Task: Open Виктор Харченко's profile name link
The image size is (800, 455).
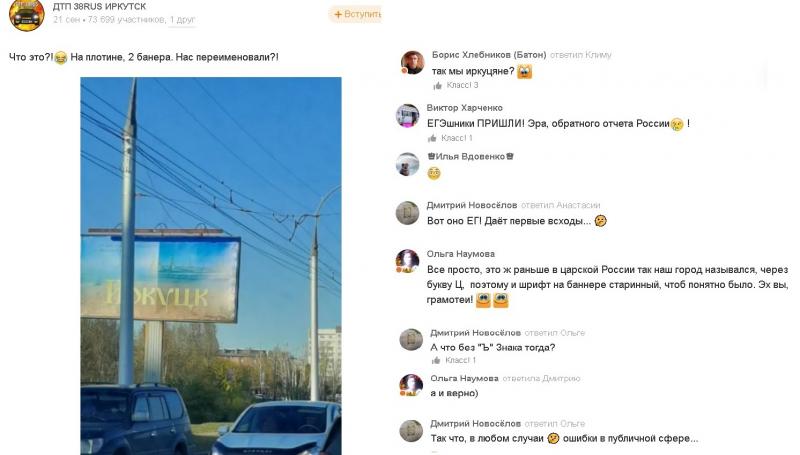Action: 464,108
